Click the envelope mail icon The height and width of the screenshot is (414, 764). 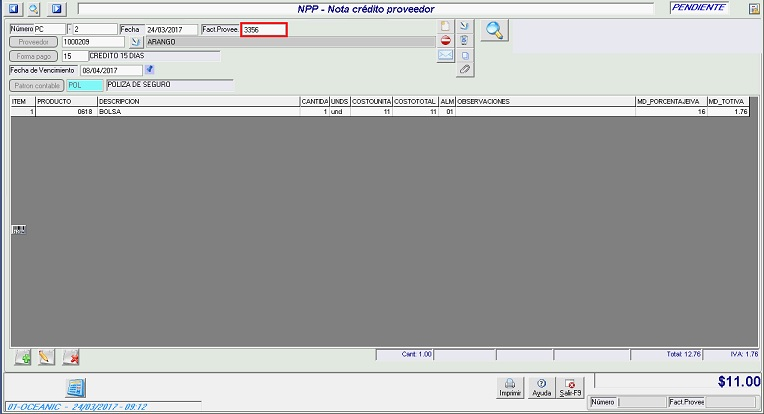click(446, 56)
